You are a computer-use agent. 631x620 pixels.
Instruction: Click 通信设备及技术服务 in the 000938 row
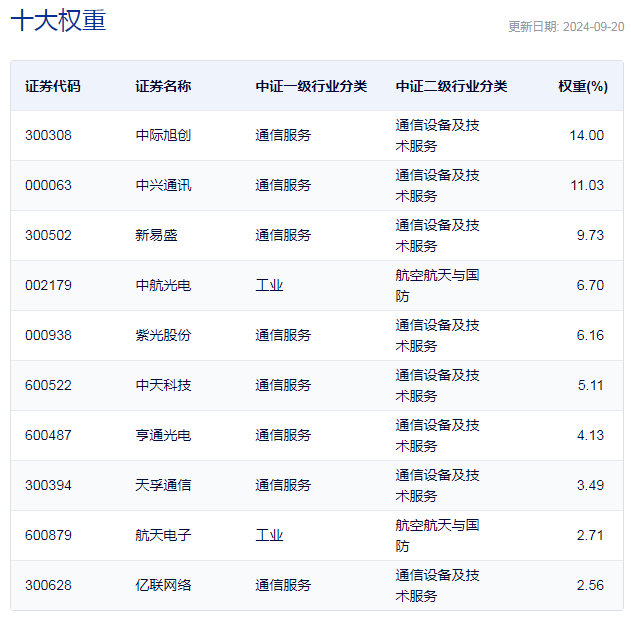pos(437,335)
